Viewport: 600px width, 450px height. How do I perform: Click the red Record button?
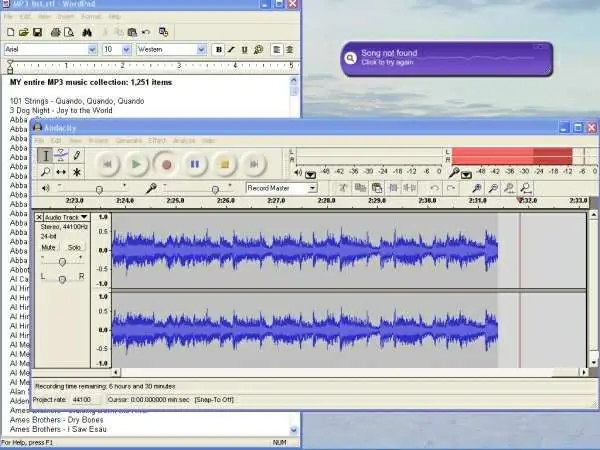166,164
